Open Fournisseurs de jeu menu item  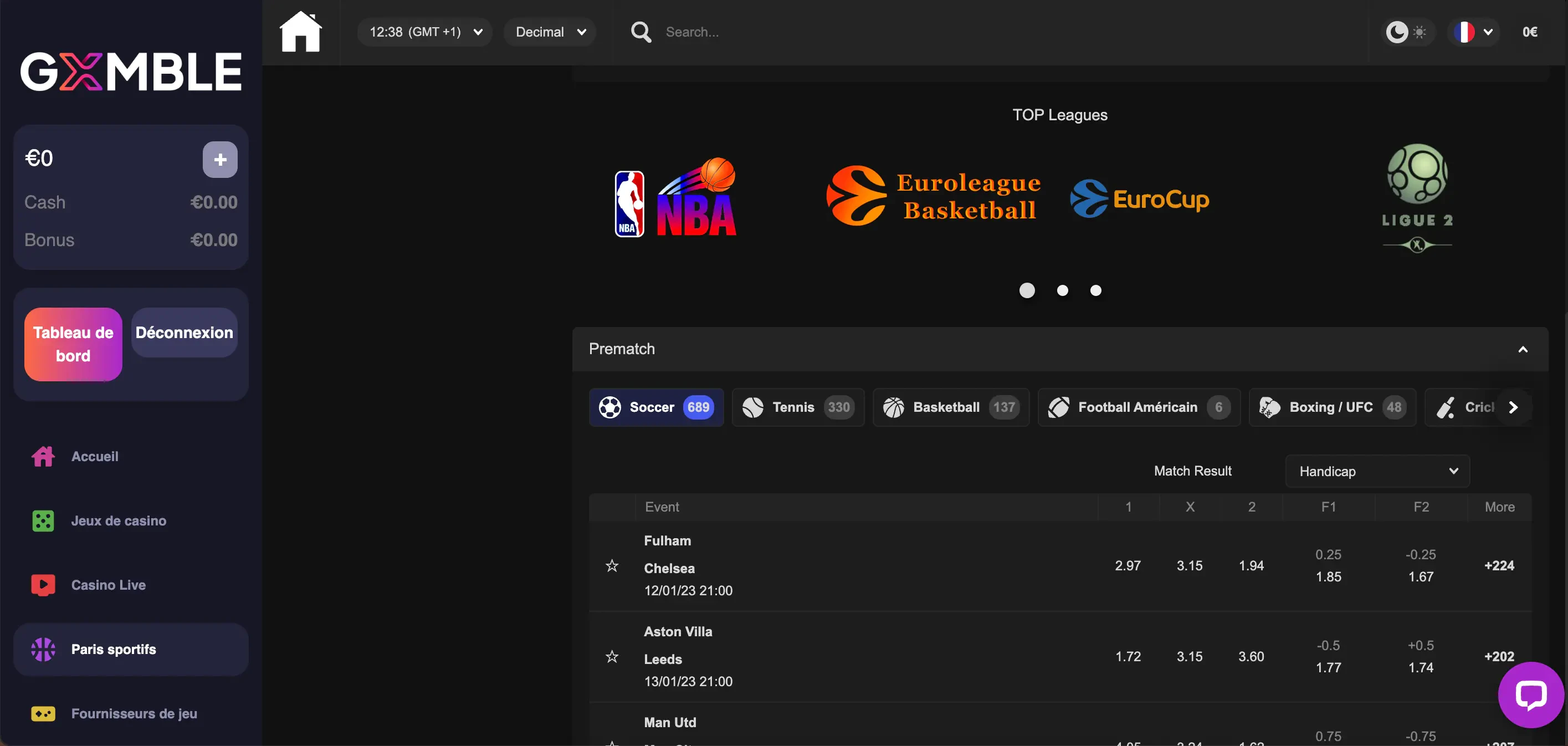[130, 713]
